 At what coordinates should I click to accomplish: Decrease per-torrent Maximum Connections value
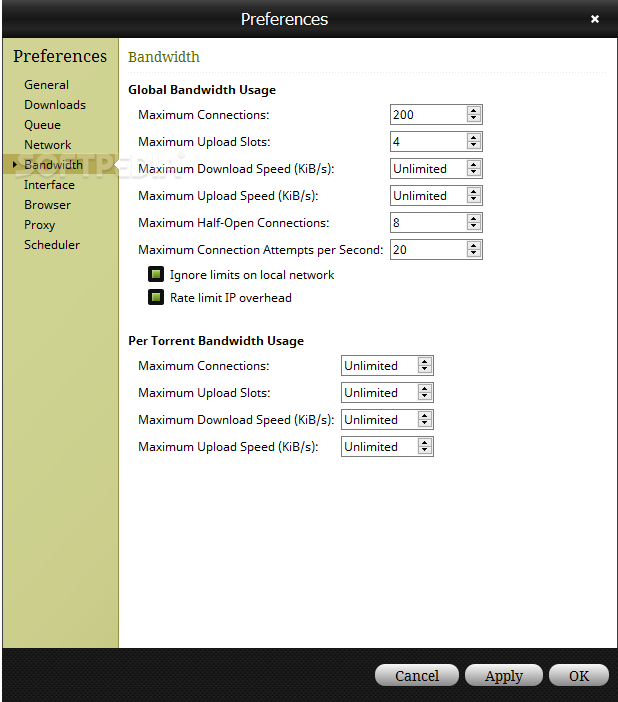point(425,369)
